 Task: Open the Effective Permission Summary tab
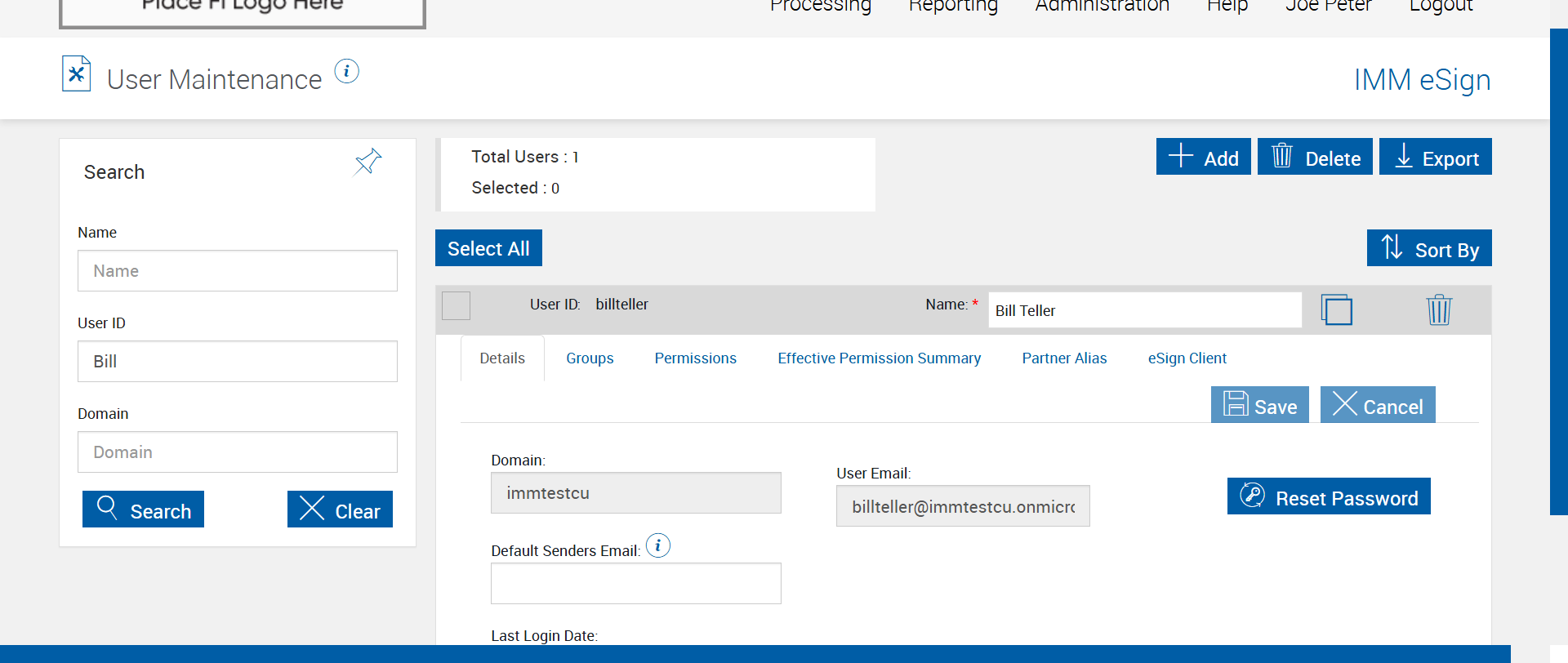[879, 358]
